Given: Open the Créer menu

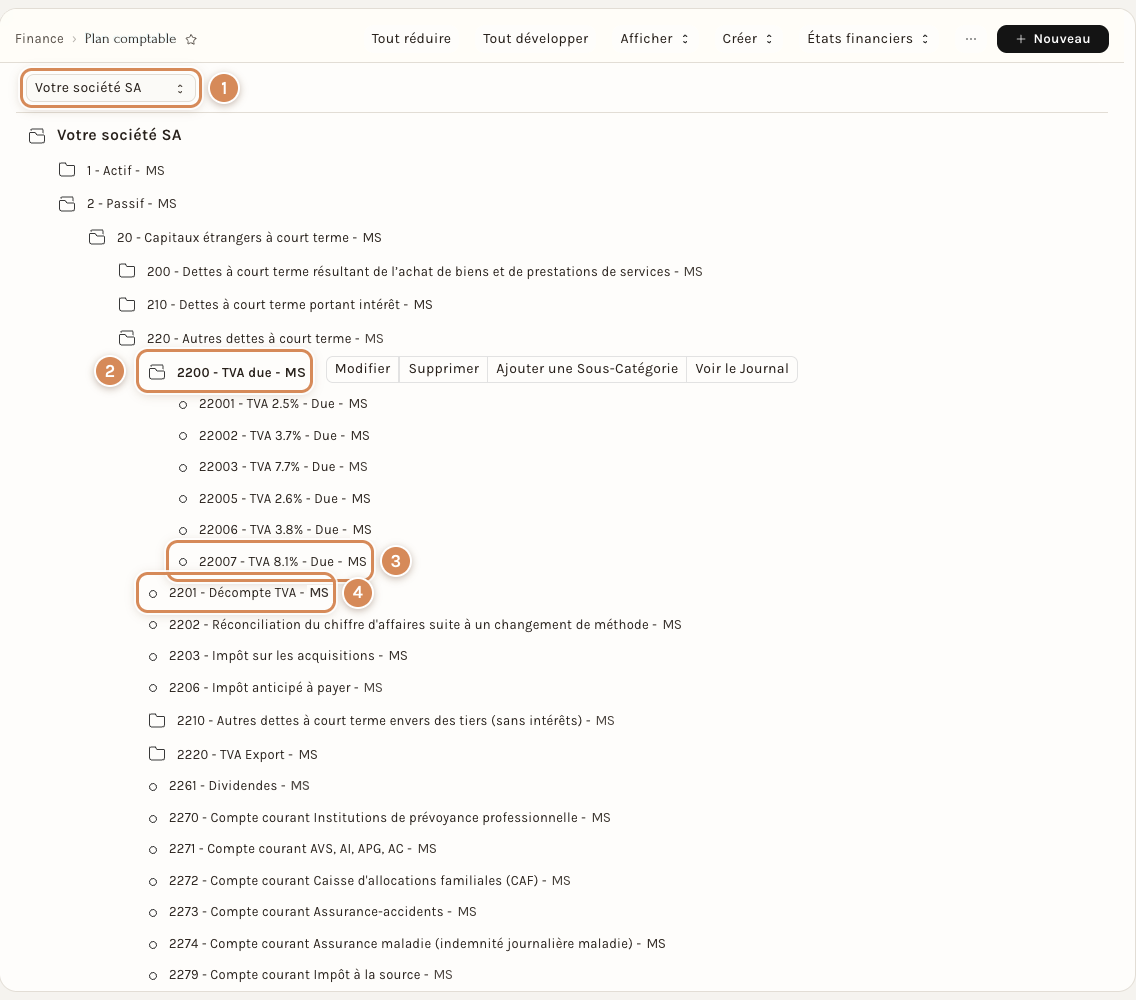Looking at the screenshot, I should [748, 39].
